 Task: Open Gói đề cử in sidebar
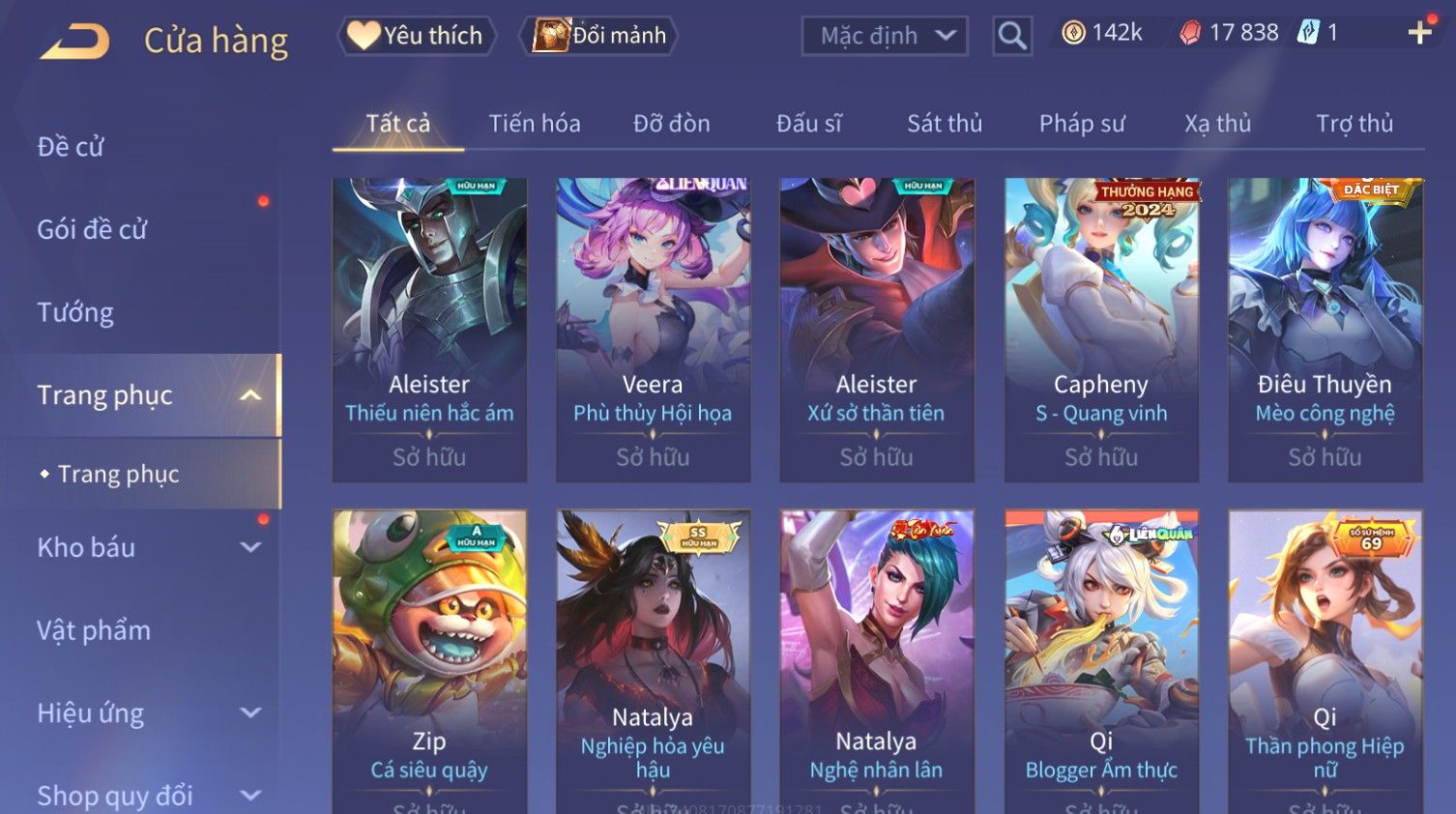coord(92,230)
